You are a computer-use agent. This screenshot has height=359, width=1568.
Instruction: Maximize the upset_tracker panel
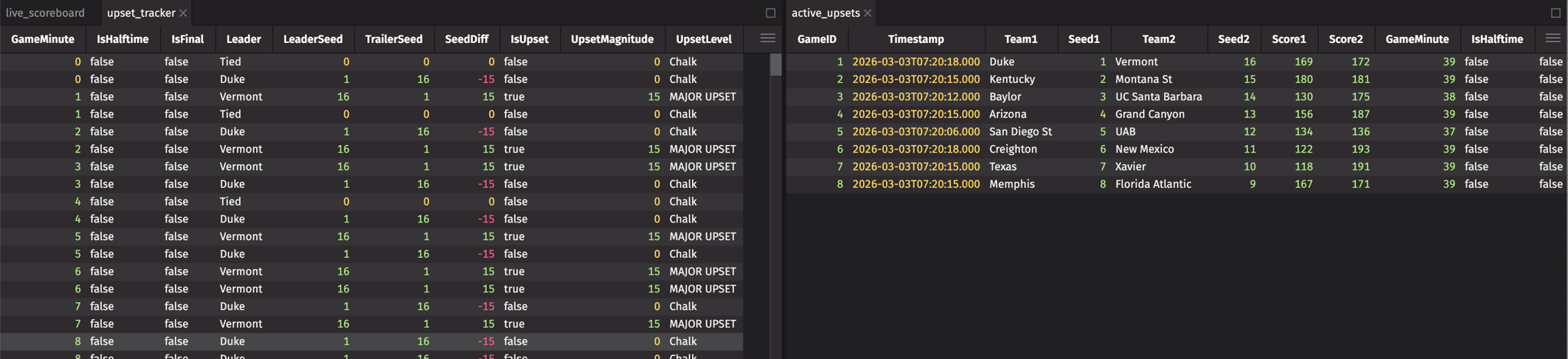770,13
